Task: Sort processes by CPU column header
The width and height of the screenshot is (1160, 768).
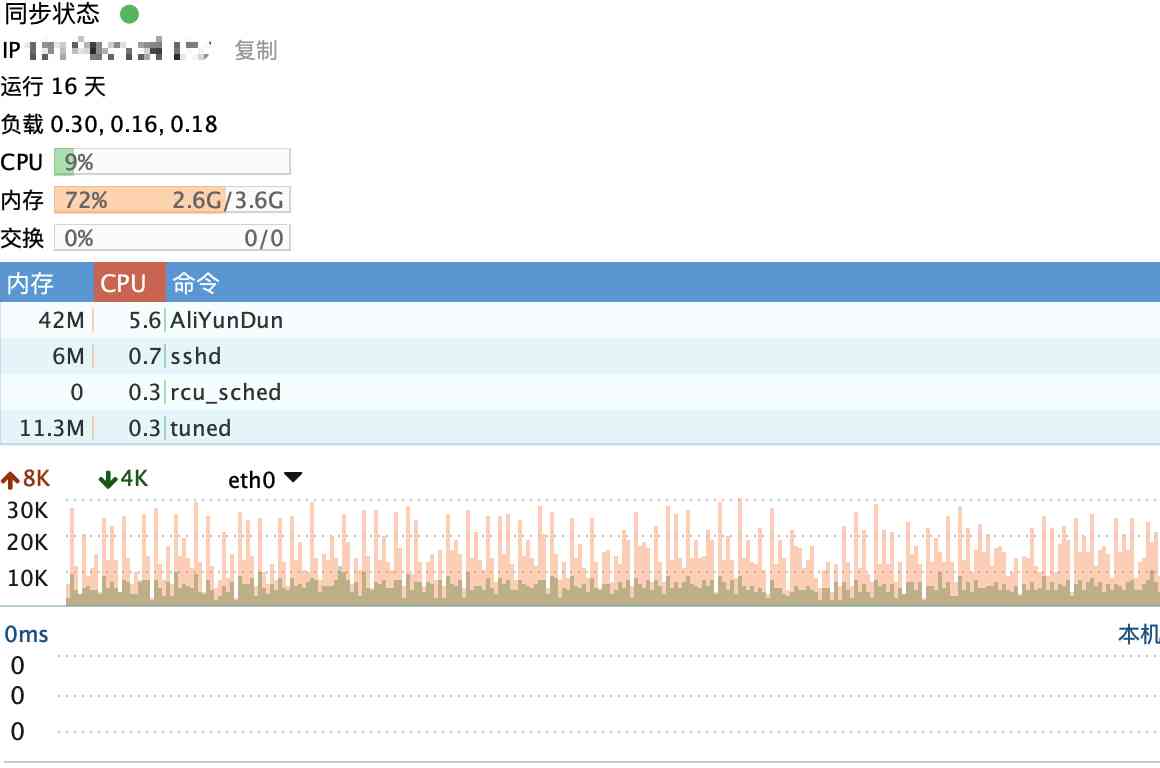Action: [x=129, y=282]
